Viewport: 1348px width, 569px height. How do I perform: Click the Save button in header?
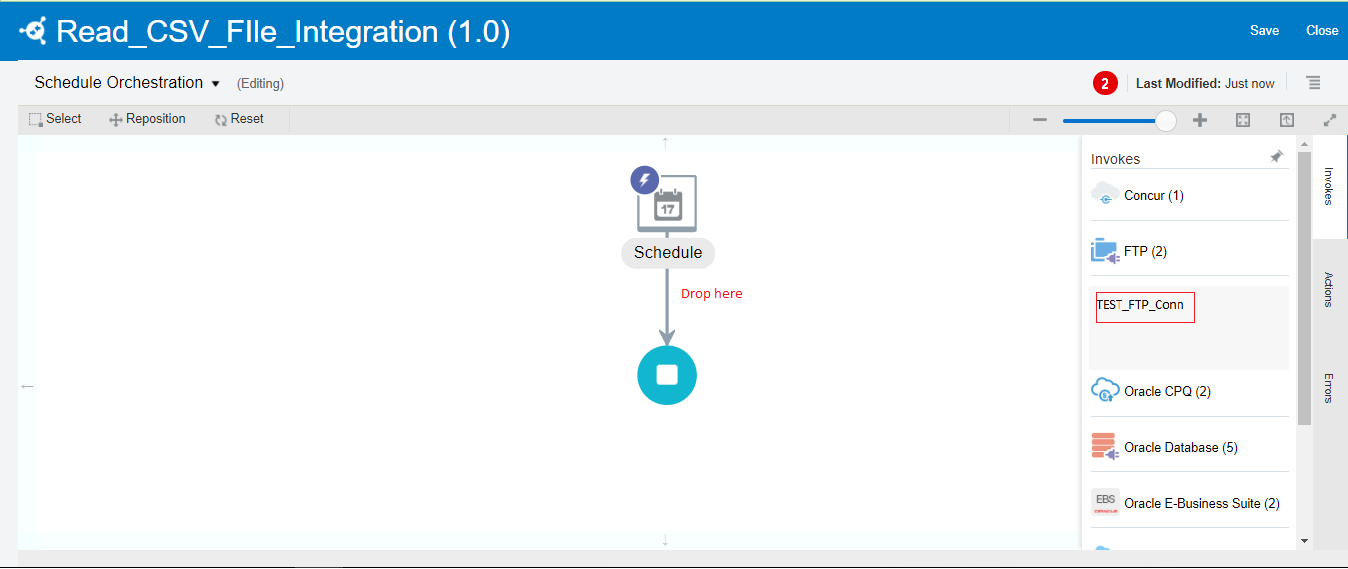(x=1264, y=30)
